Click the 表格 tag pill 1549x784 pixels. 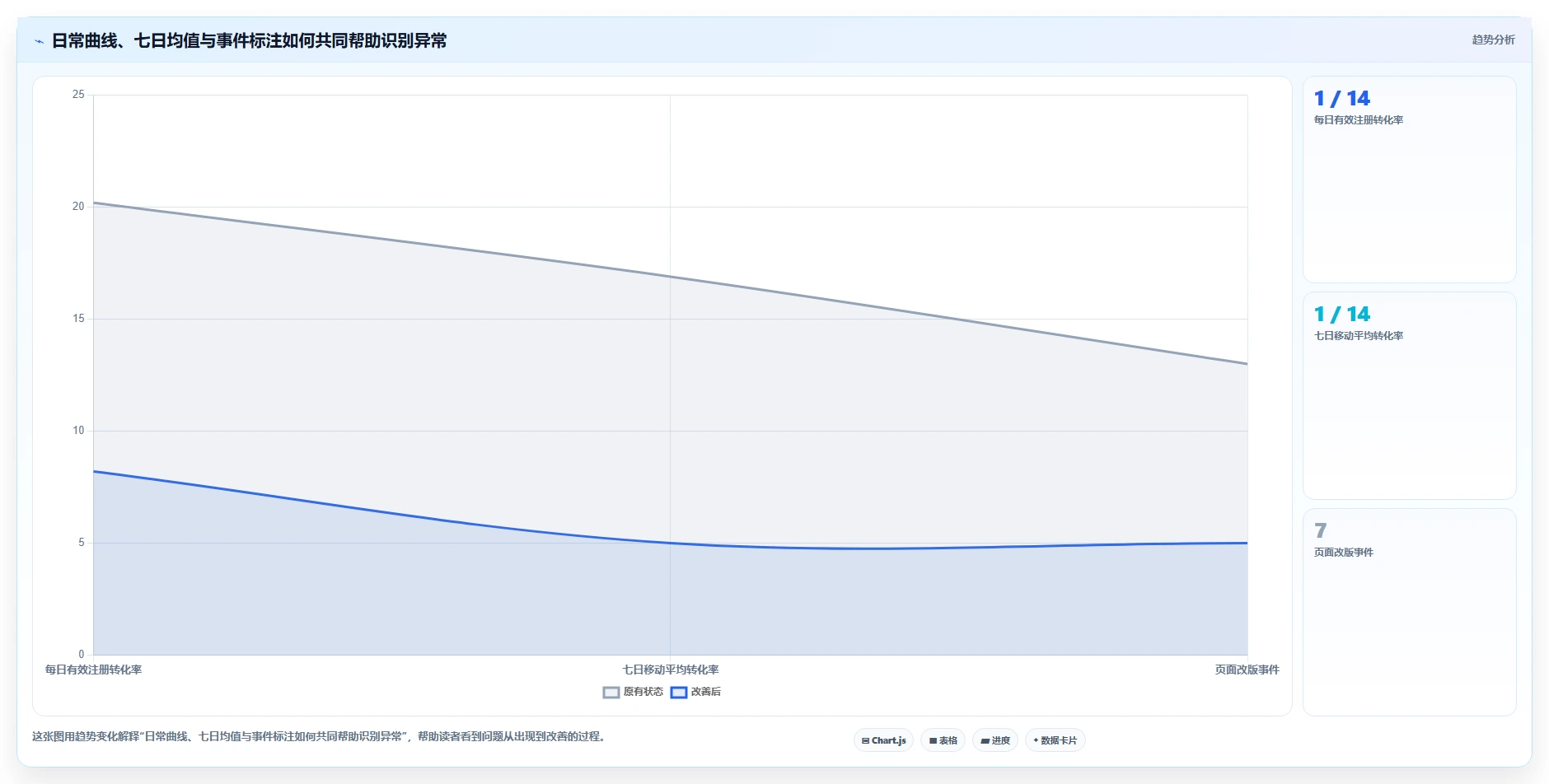click(943, 740)
